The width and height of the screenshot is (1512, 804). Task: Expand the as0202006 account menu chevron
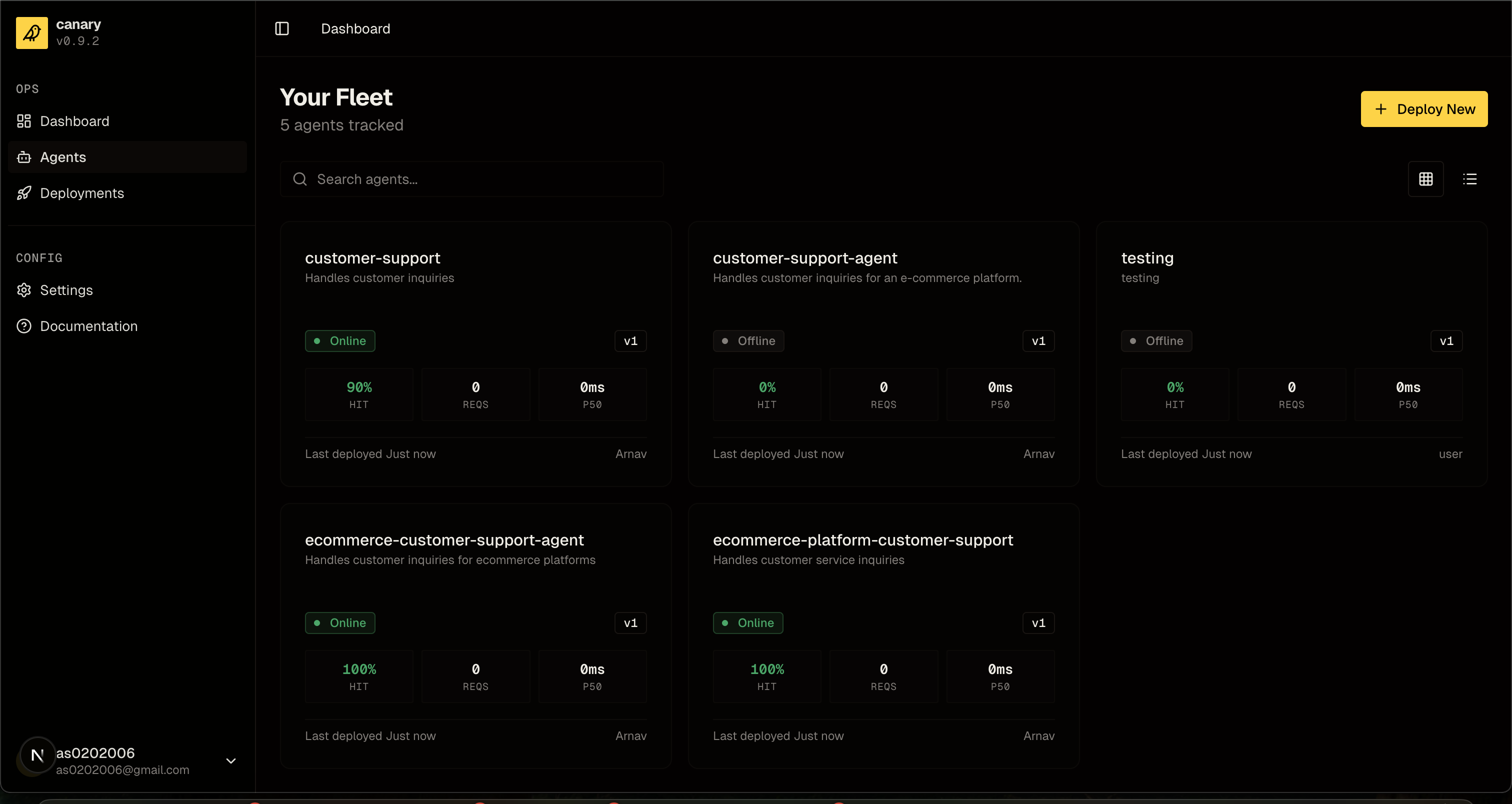click(x=230, y=760)
